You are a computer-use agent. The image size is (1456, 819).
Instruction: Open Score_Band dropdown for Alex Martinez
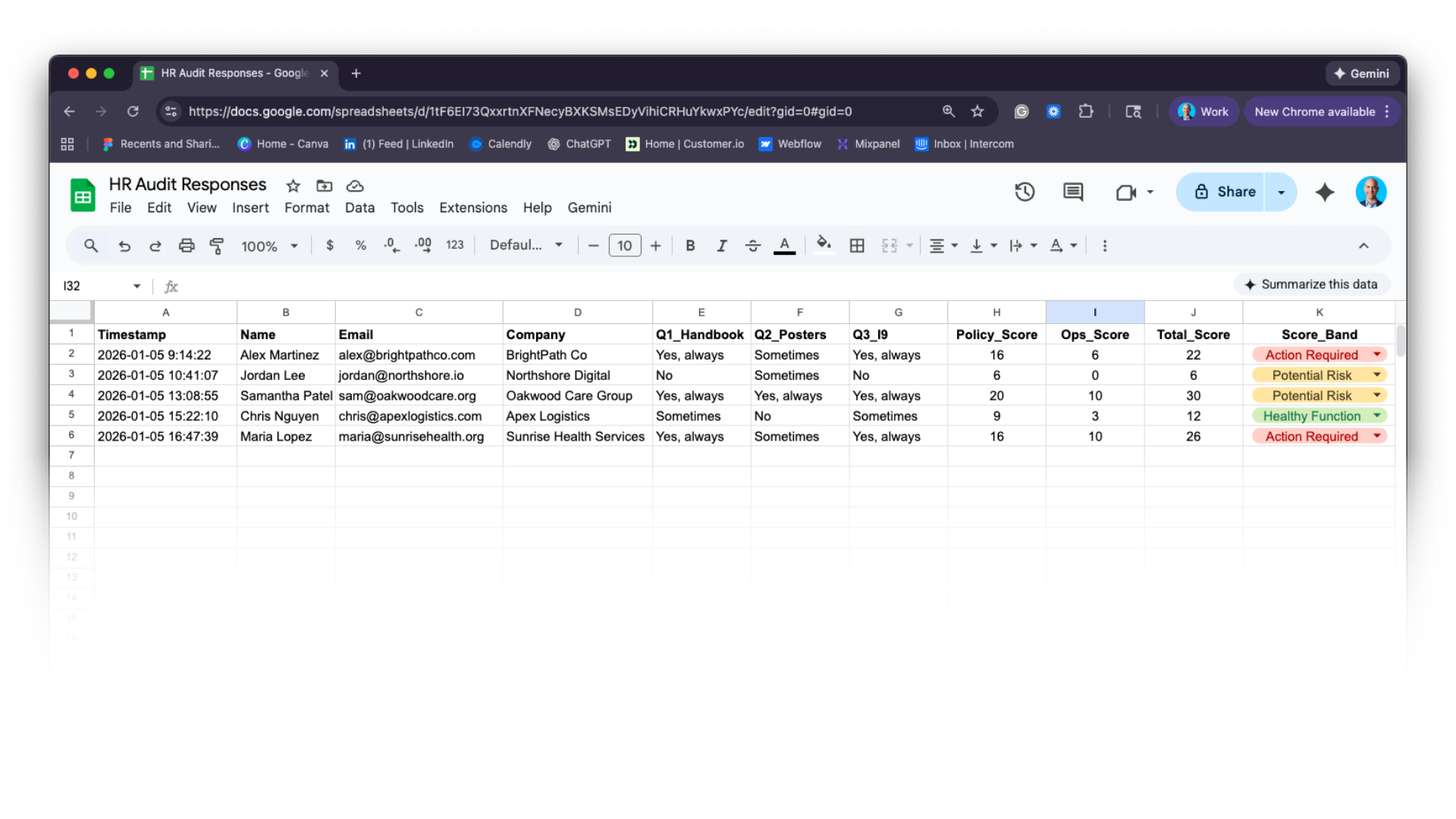coord(1377,355)
